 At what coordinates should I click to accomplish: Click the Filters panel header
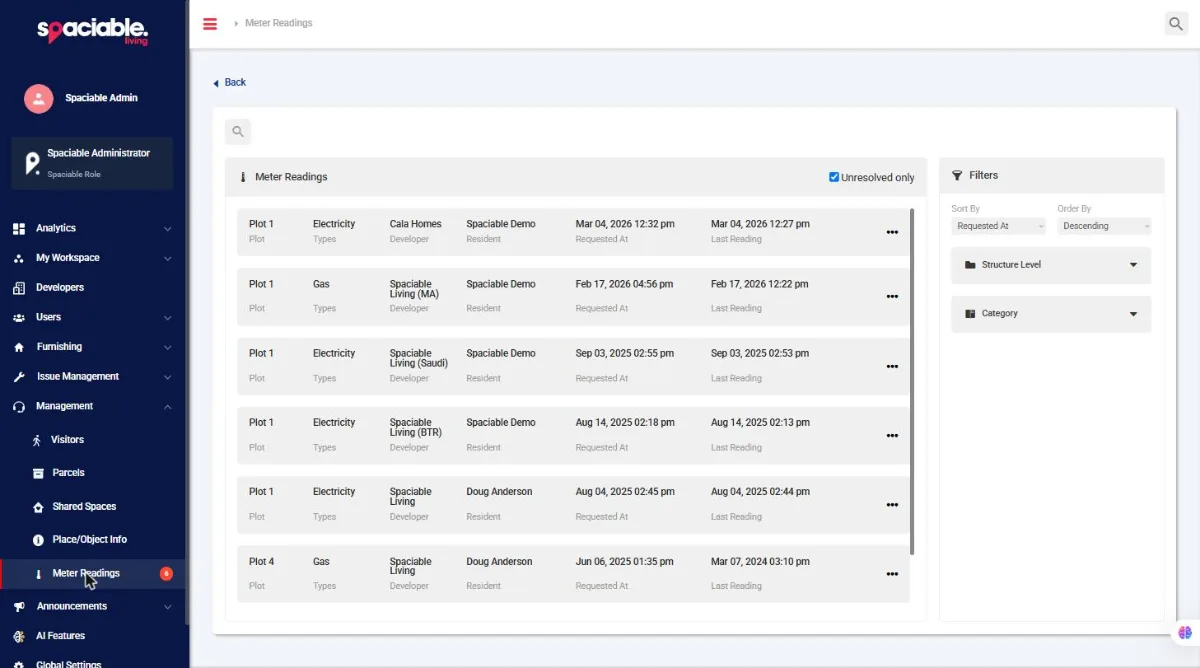point(1051,175)
